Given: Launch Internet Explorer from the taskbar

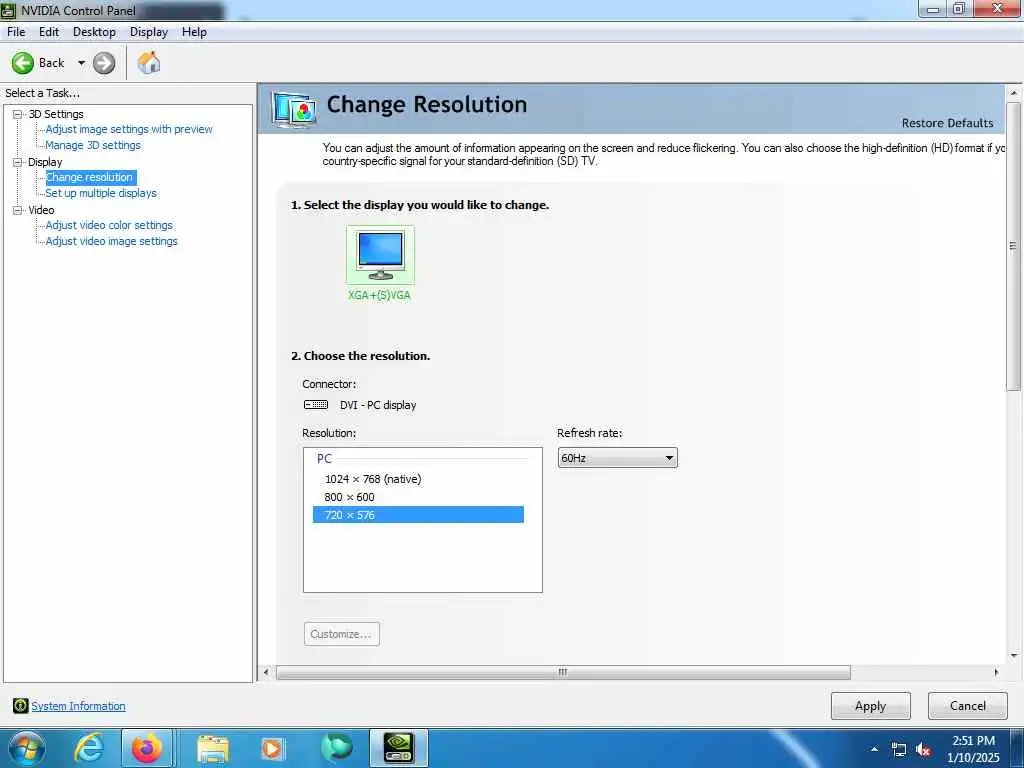Looking at the screenshot, I should [88, 748].
